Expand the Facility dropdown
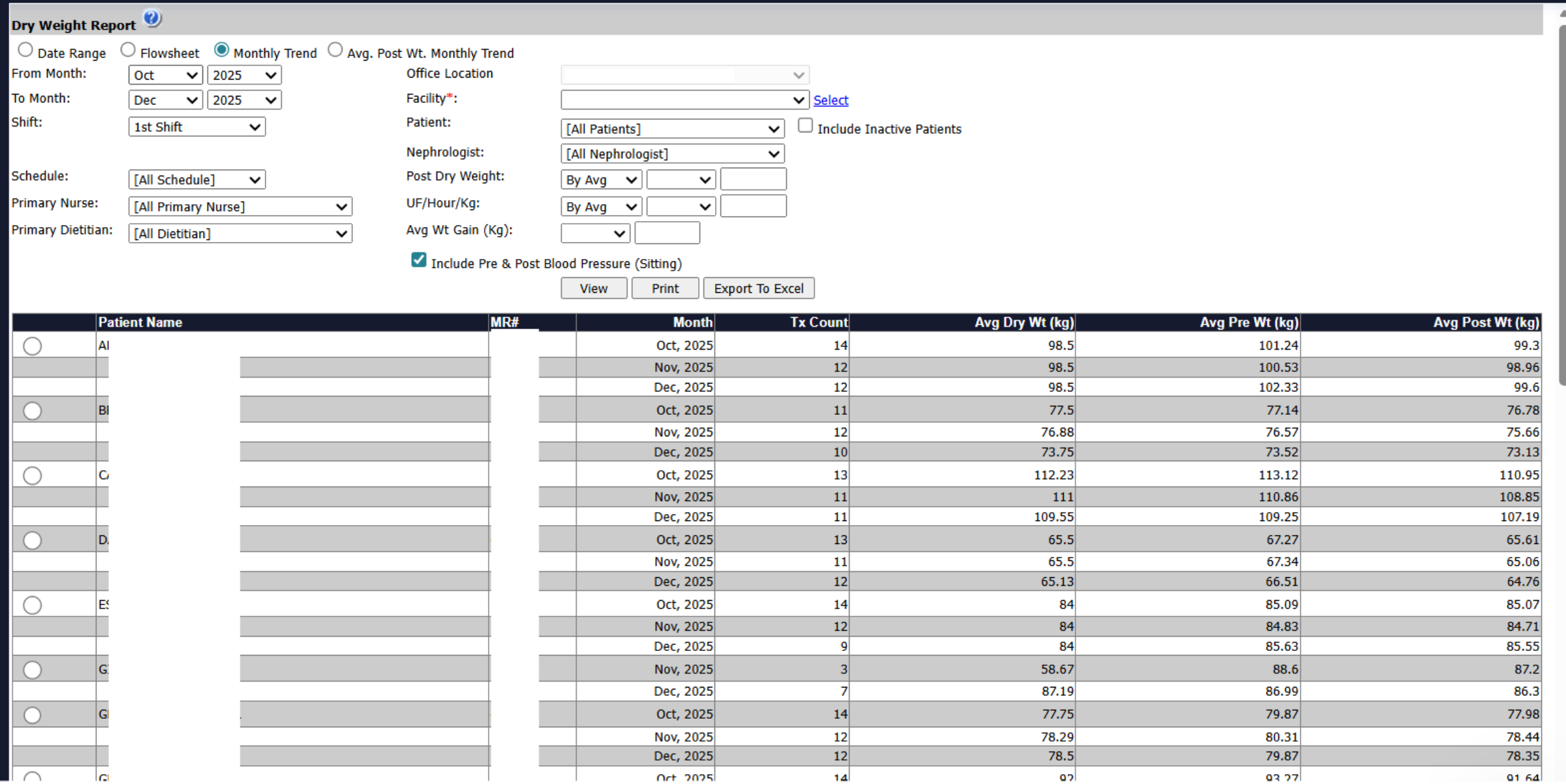The image size is (1566, 784). 685,100
